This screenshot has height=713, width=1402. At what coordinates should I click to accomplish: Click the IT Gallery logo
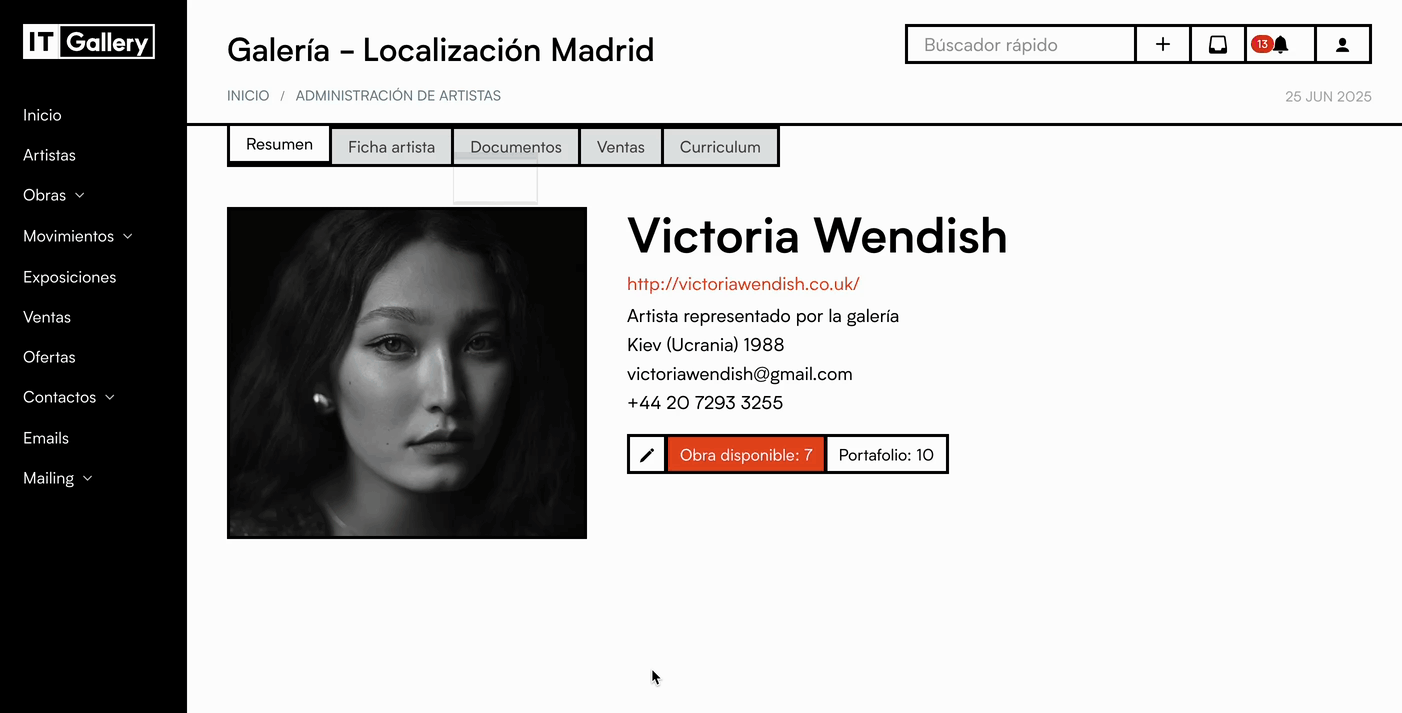click(89, 42)
